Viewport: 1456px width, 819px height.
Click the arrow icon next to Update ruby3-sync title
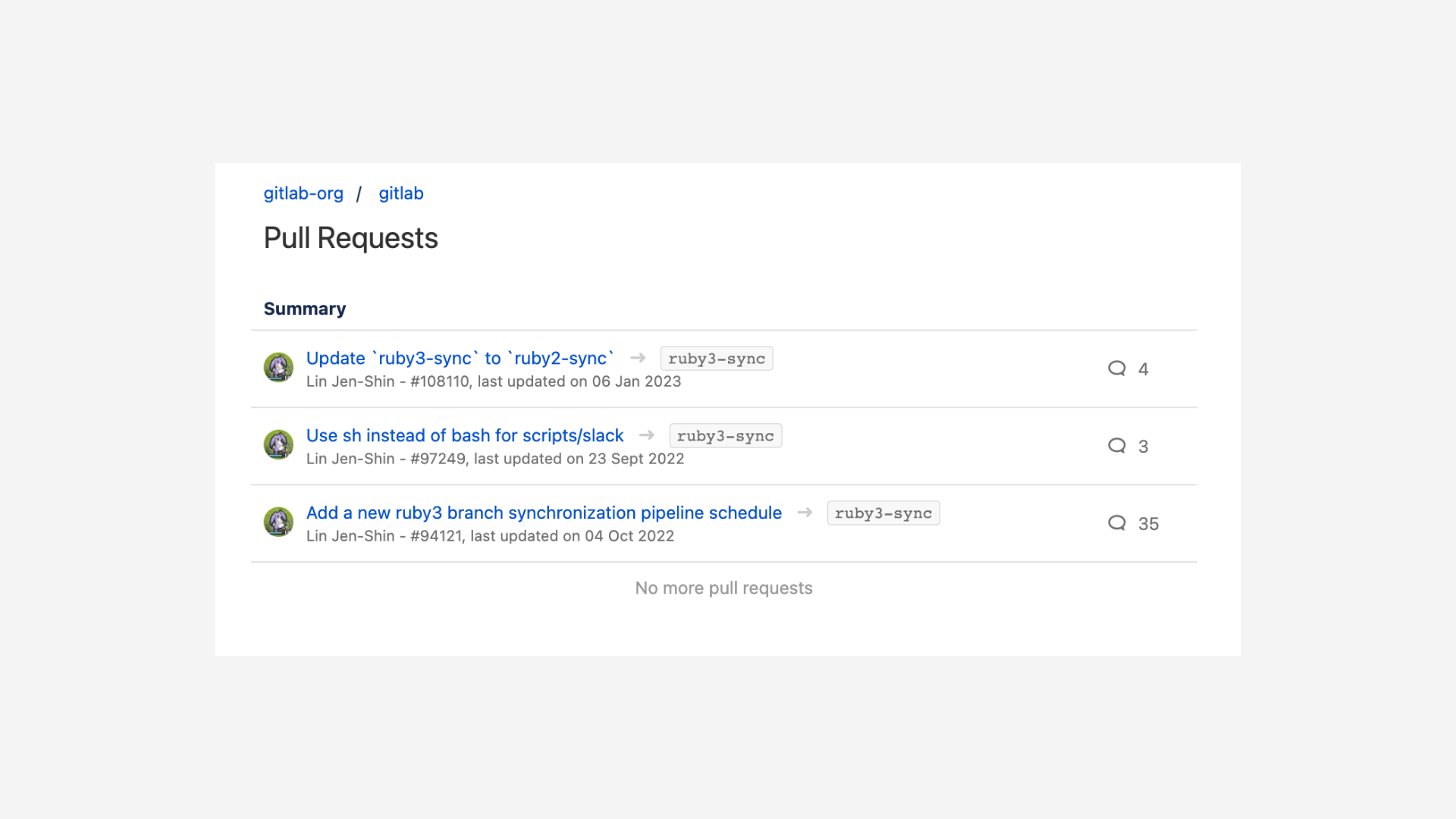click(637, 358)
